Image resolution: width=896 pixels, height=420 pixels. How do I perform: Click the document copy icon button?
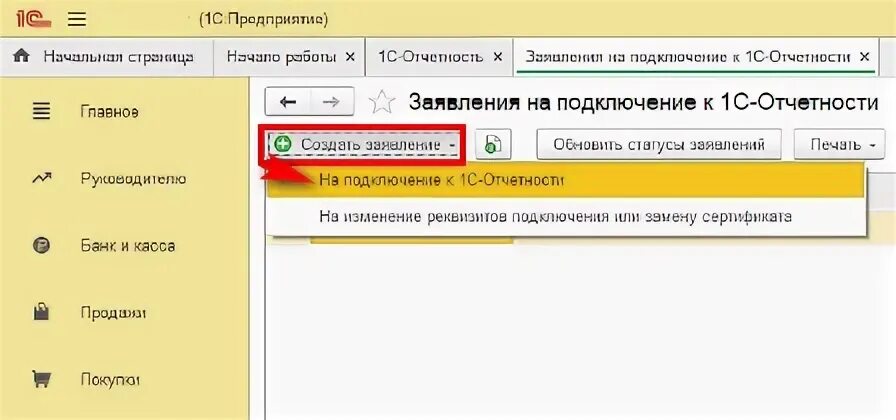493,144
